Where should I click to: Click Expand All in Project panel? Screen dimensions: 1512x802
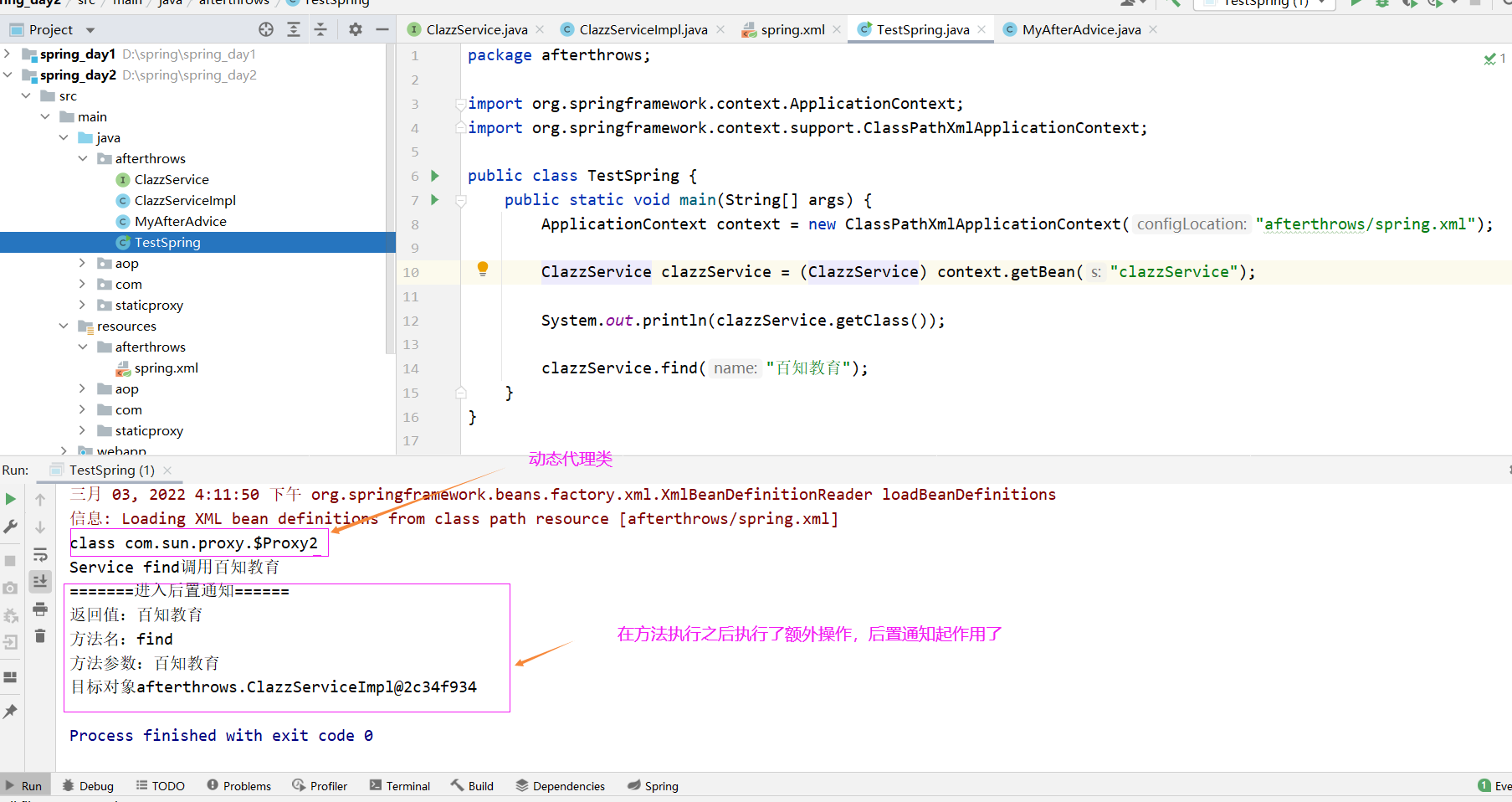point(294,29)
